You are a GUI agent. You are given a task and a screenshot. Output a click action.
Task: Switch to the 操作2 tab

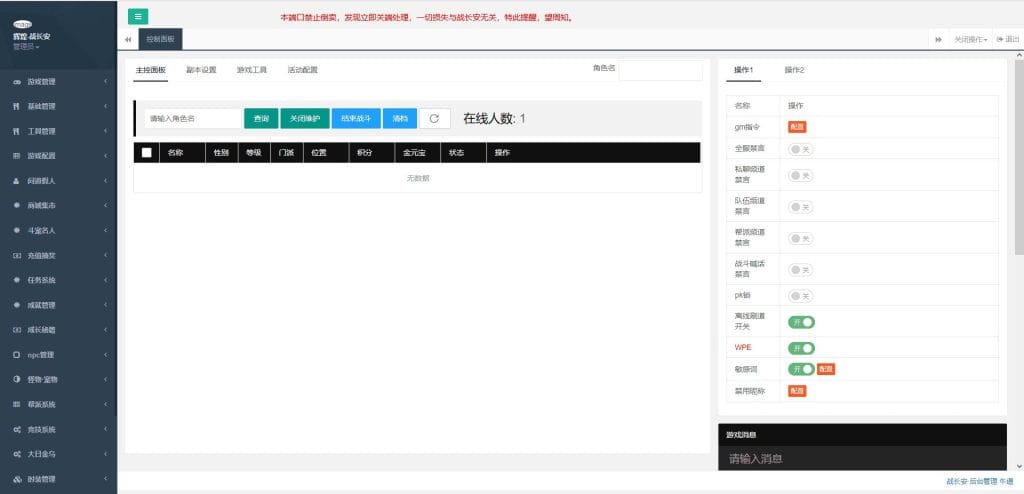794,70
